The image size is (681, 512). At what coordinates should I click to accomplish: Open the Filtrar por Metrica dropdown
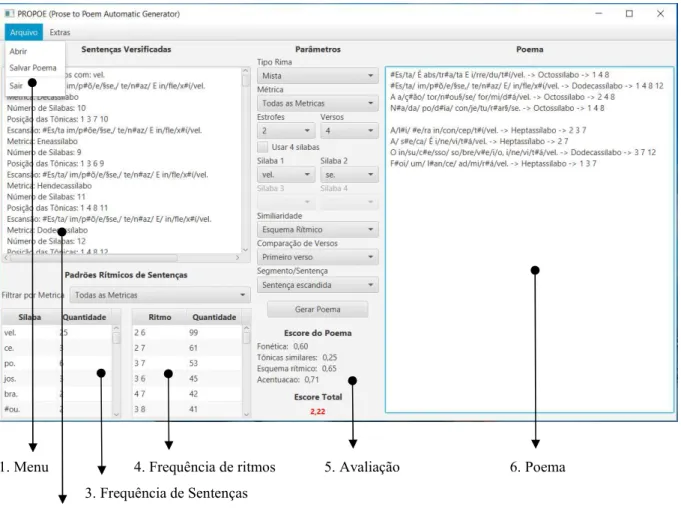pyautogui.click(x=160, y=295)
